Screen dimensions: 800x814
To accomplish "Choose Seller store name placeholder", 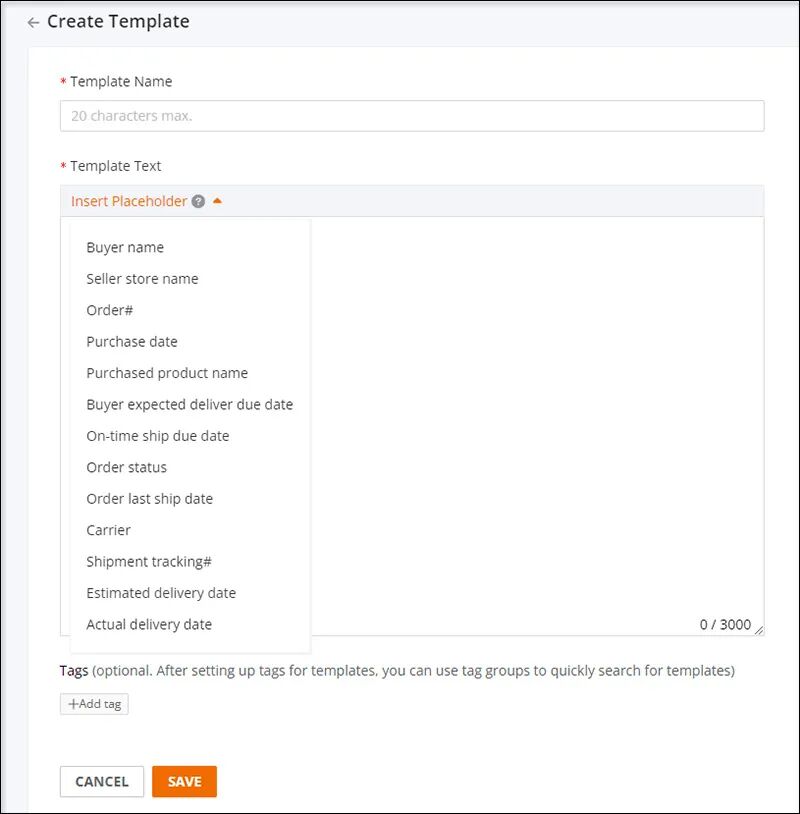I will [x=142, y=279].
